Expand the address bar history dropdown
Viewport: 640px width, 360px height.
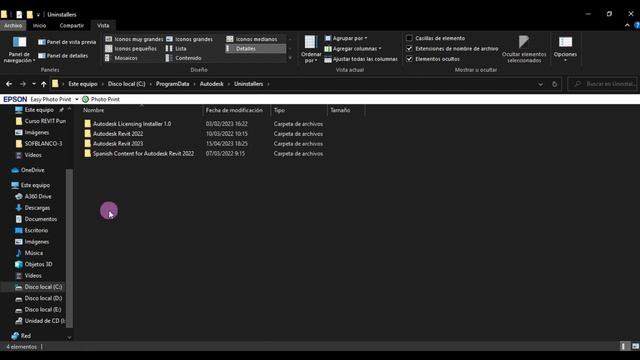(x=540, y=84)
